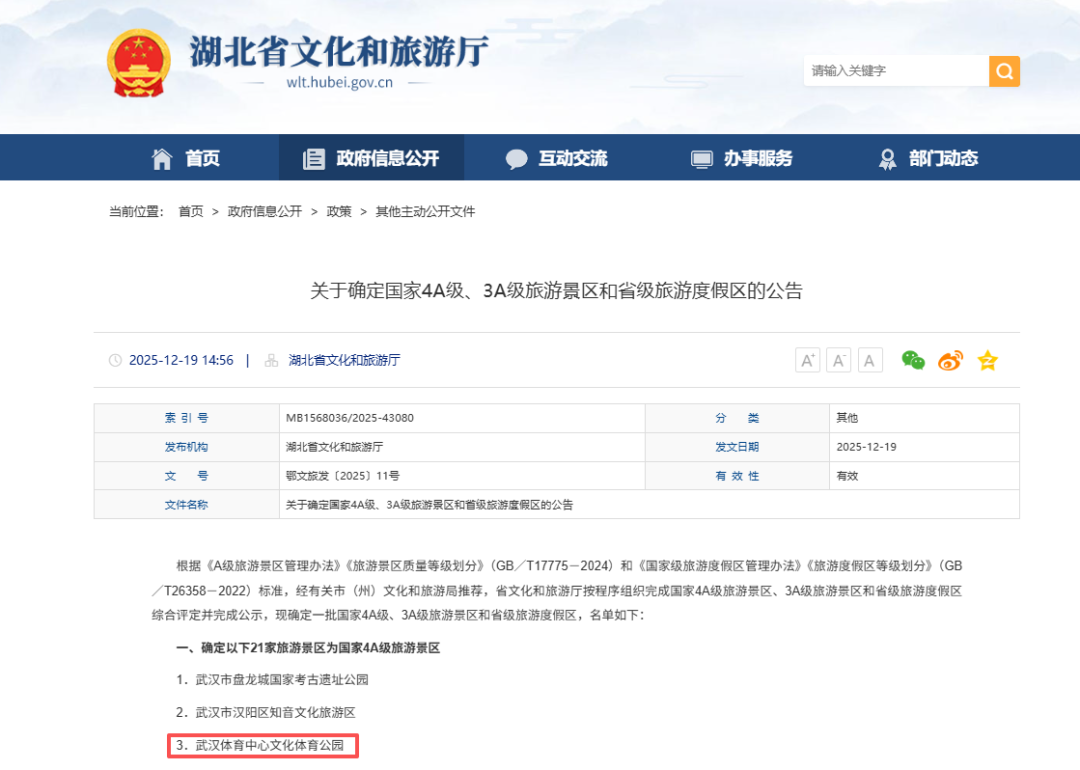Click the orange search magnifier icon
The height and width of the screenshot is (770, 1080).
point(1004,71)
